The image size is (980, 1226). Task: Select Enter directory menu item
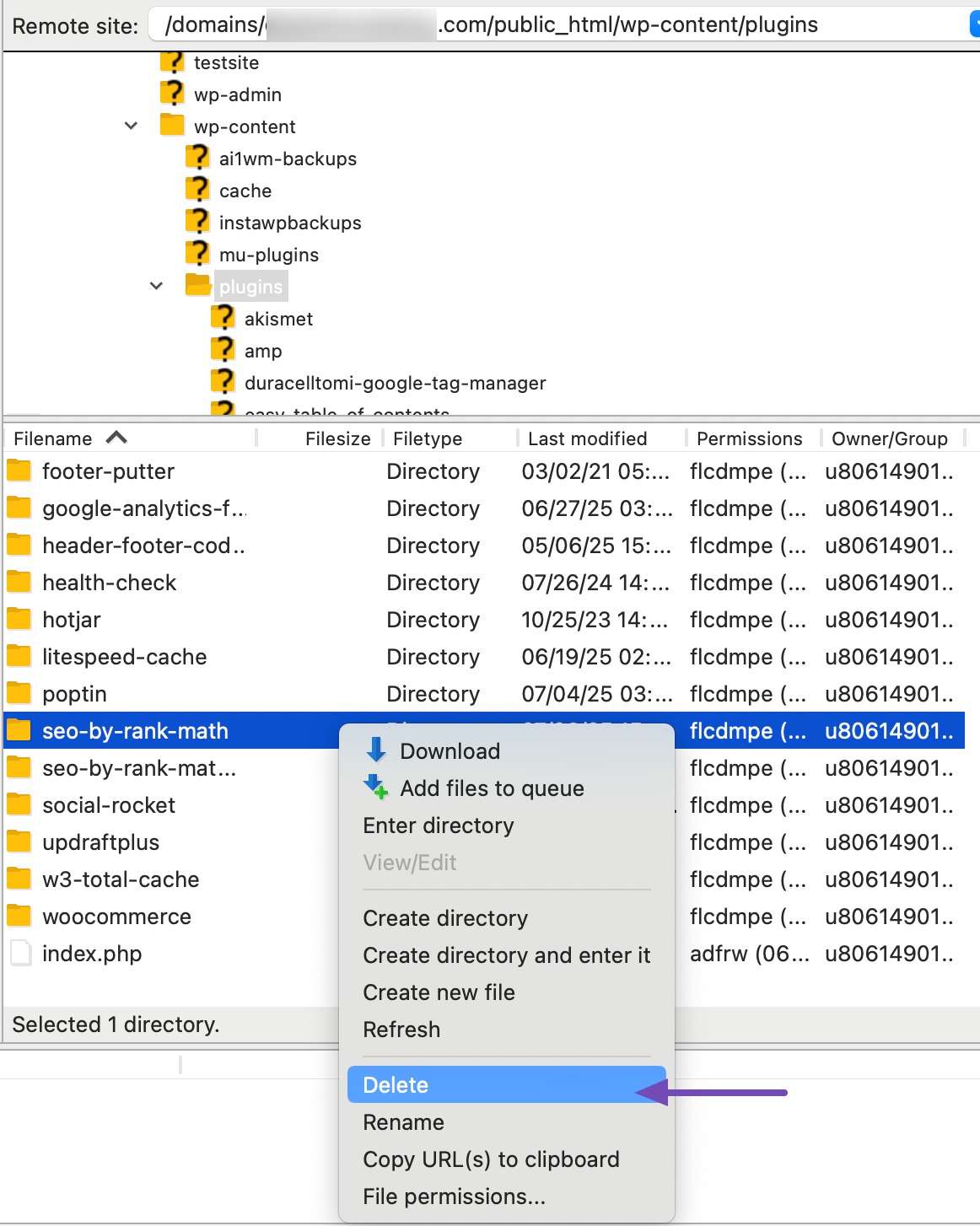point(506,825)
